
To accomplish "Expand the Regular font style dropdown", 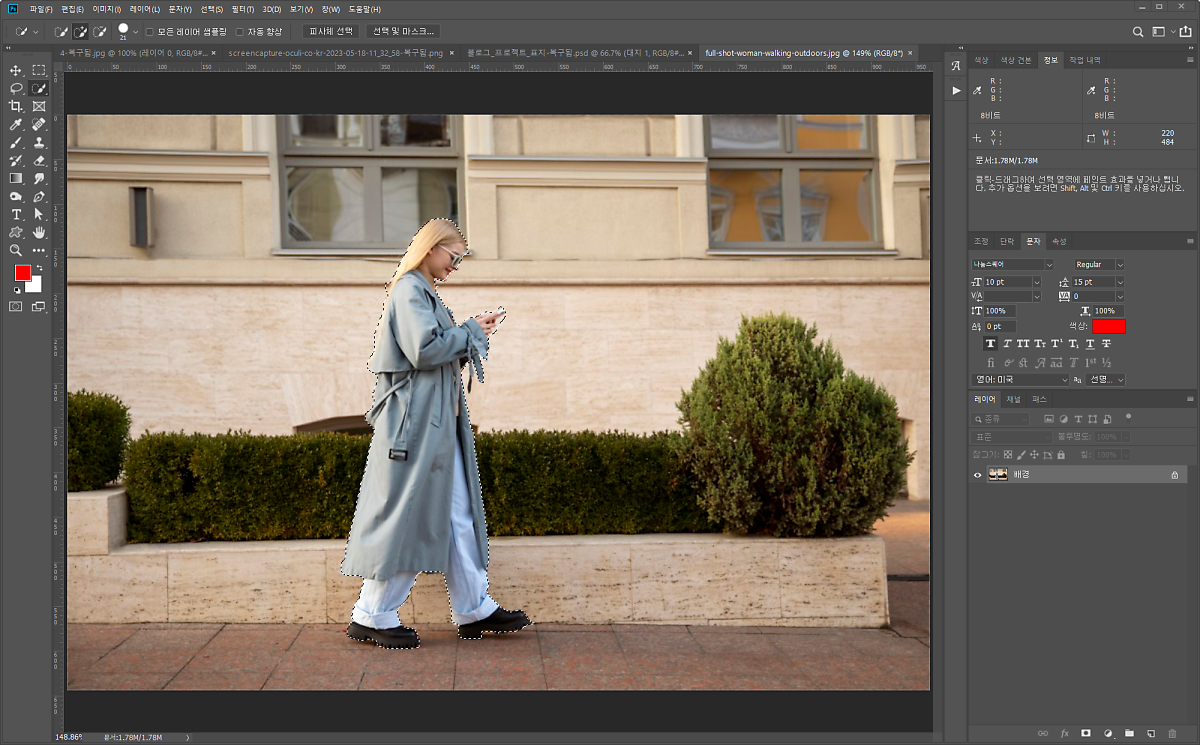I will coord(1119,265).
